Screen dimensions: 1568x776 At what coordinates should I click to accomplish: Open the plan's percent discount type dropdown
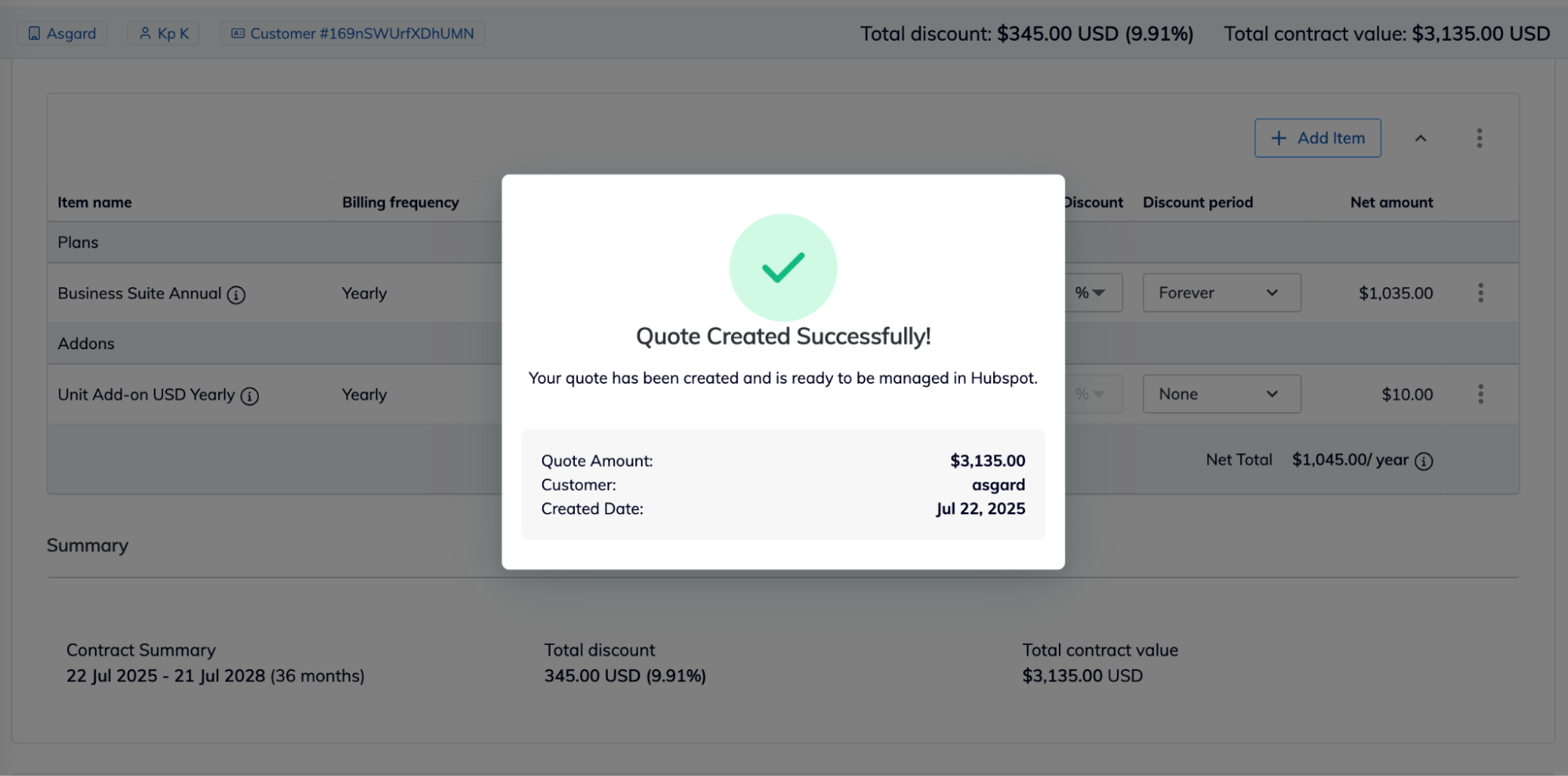[x=1091, y=293]
